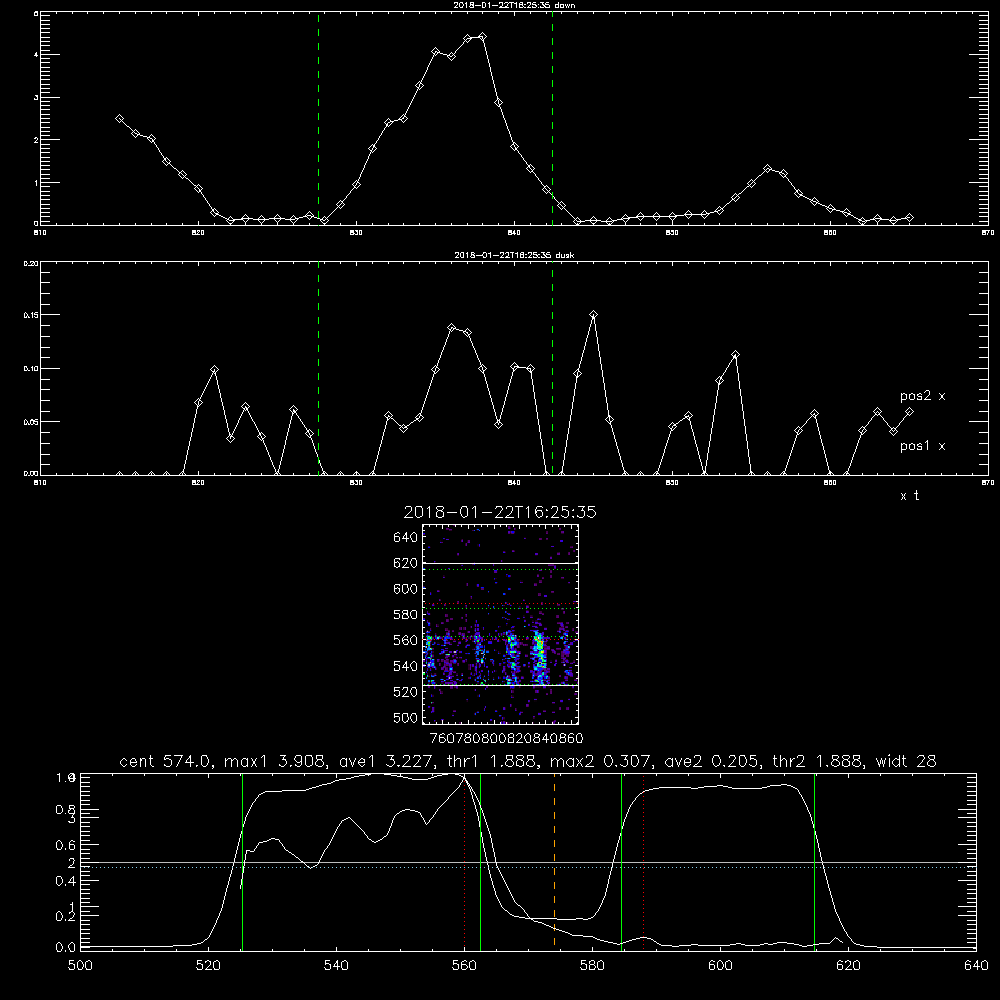Click the first diamond data point of the dawn curve

point(119,119)
